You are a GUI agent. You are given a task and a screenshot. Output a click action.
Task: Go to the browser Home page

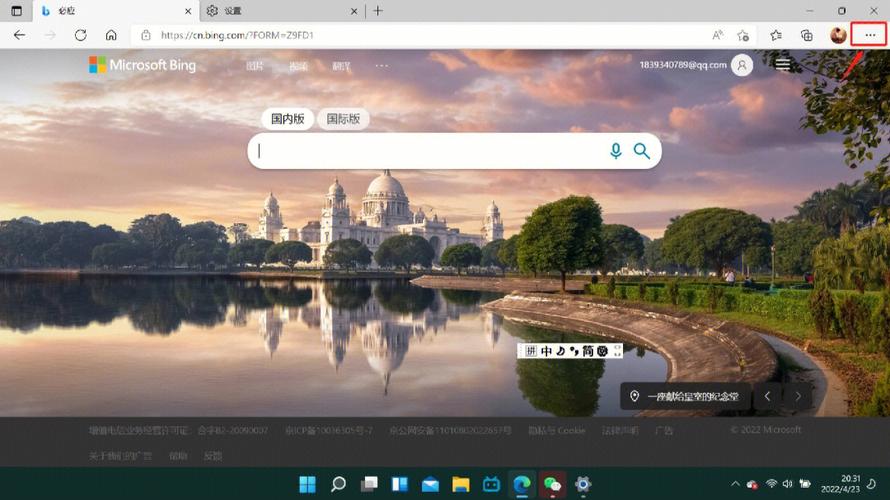pyautogui.click(x=111, y=35)
